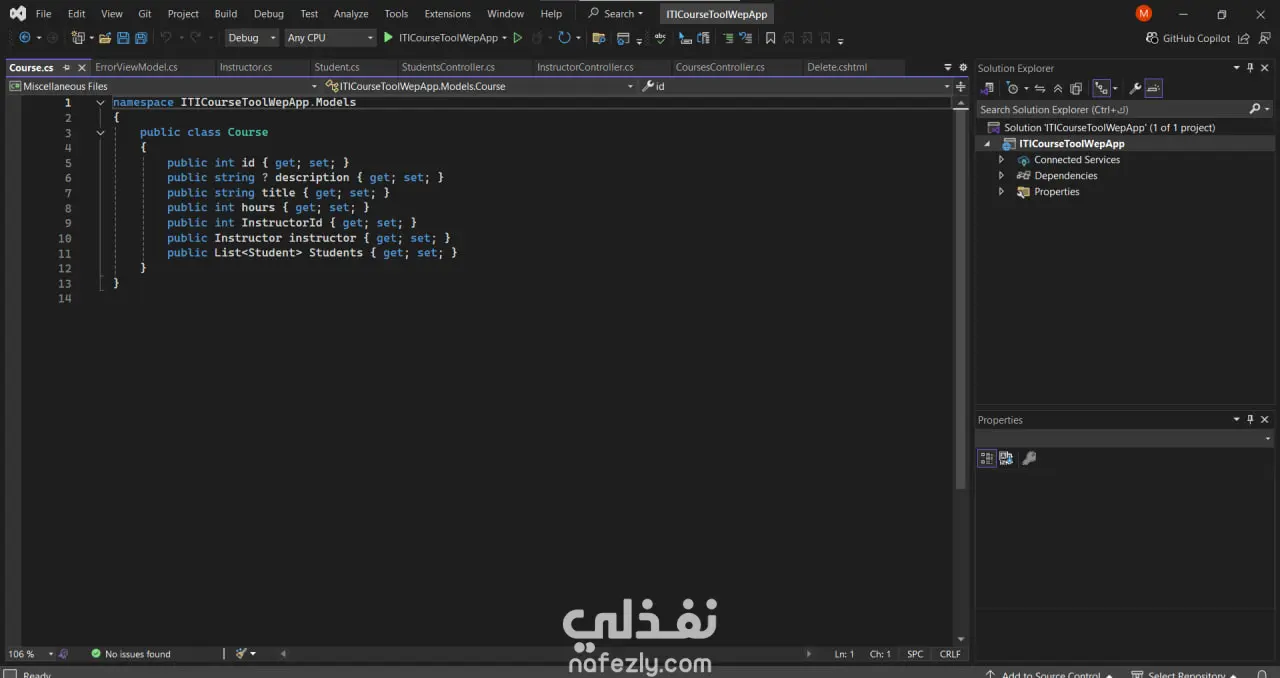Click the feedback person icon
This screenshot has height=678, width=1280.
tap(1264, 38)
